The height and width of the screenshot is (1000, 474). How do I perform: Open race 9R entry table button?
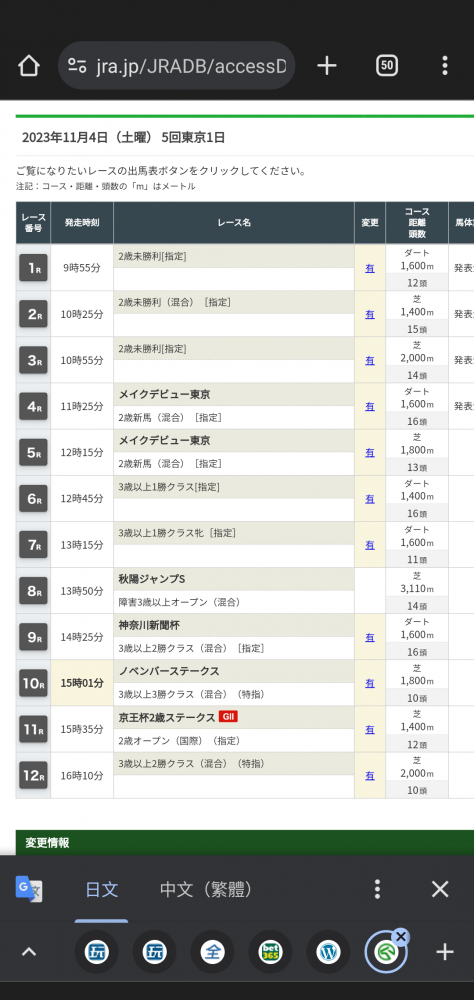(x=33, y=637)
